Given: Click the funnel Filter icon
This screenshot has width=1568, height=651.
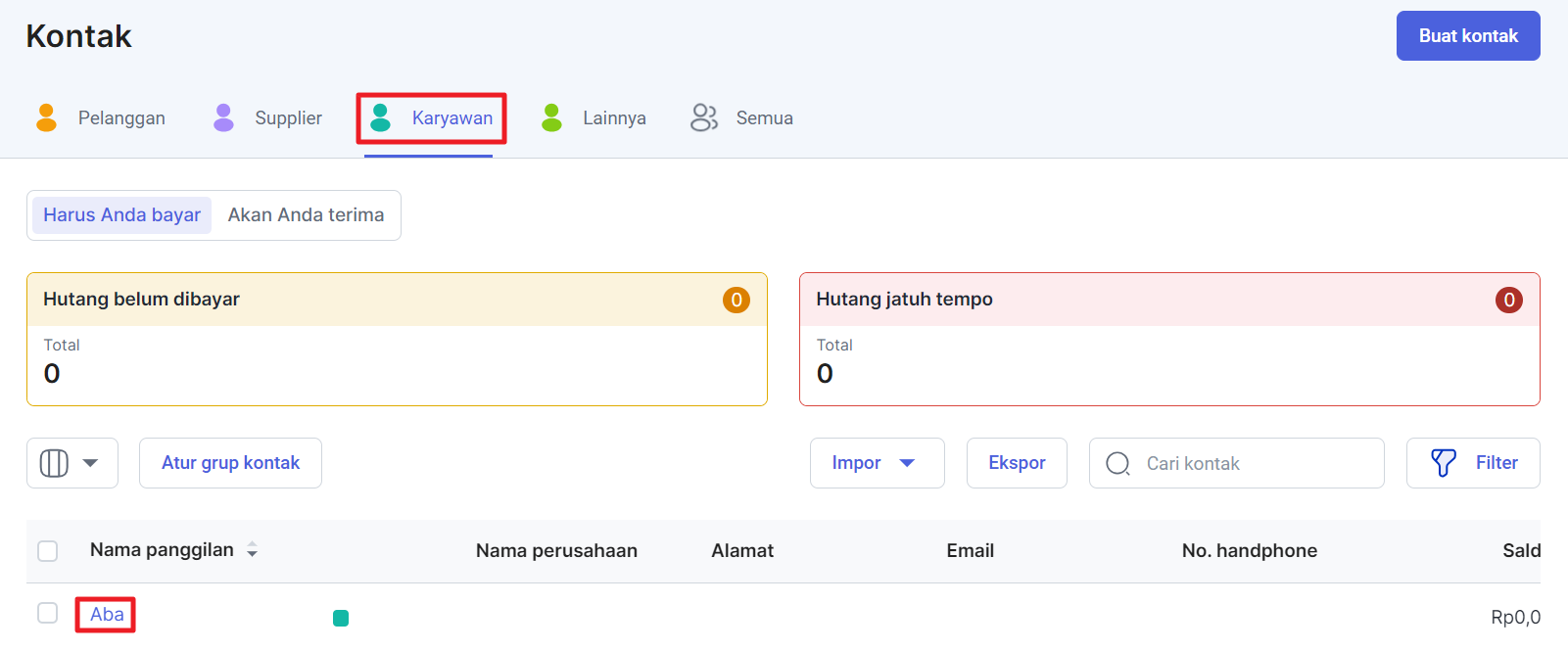Looking at the screenshot, I should pyautogui.click(x=1444, y=463).
